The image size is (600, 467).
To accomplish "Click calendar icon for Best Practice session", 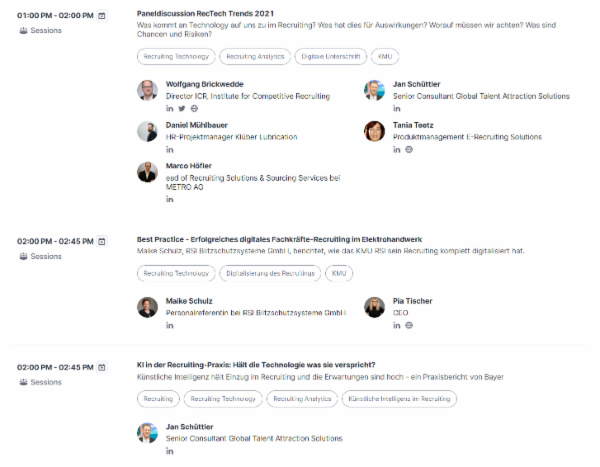I will [x=102, y=241].
